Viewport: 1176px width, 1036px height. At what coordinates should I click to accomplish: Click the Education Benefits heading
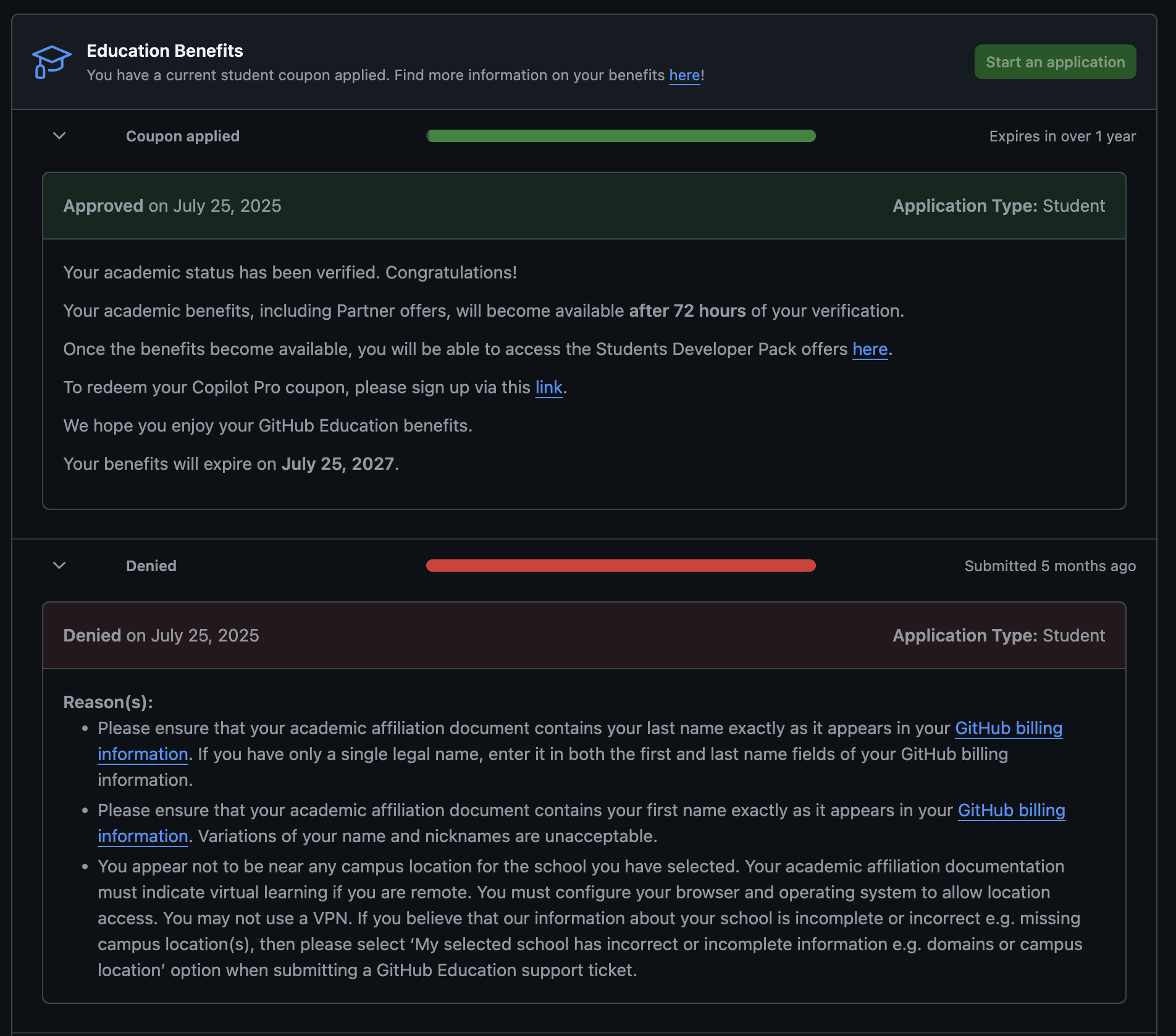[164, 51]
